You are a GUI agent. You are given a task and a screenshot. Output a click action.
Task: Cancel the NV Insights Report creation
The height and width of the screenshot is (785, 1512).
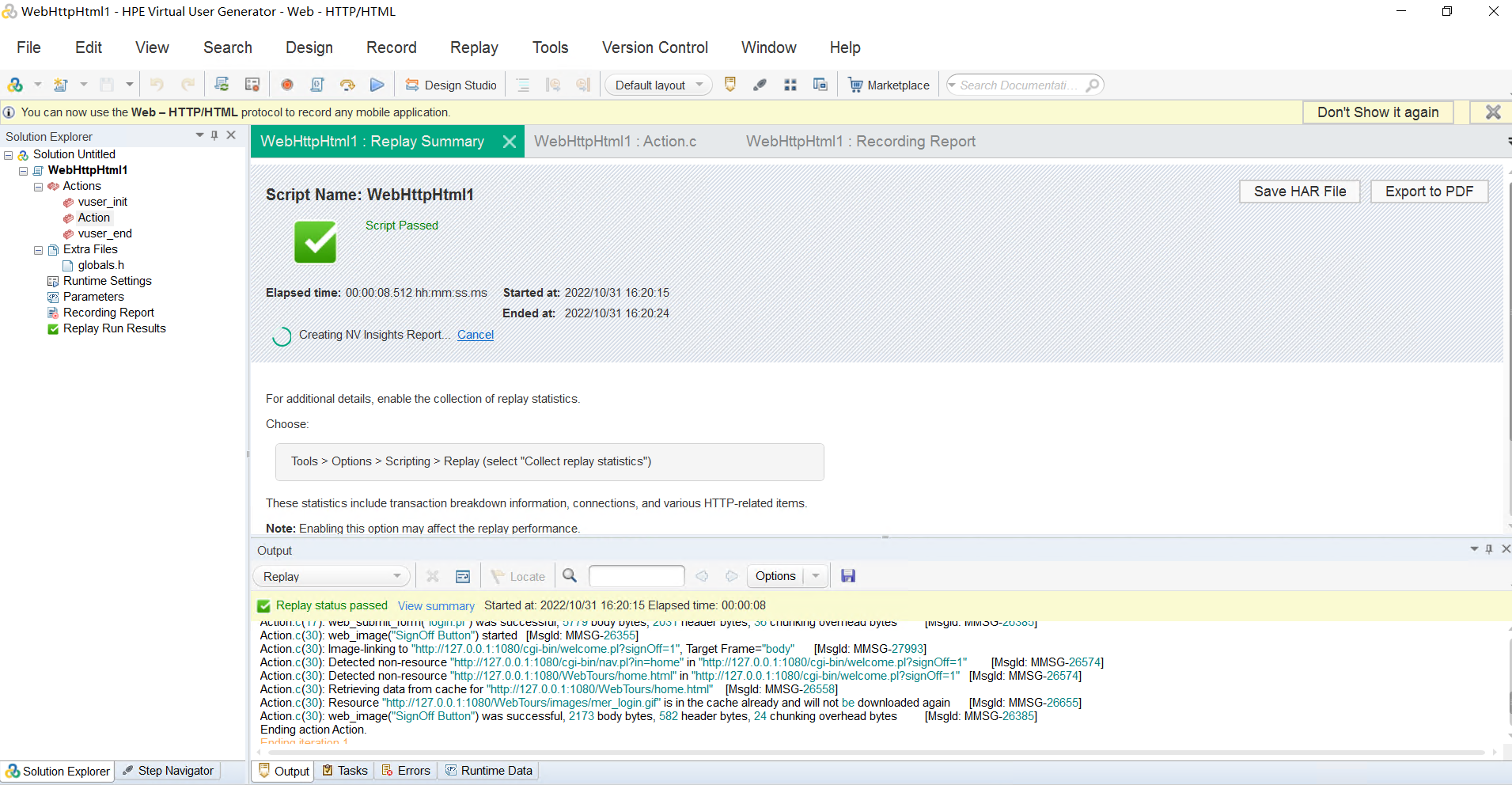(x=476, y=335)
